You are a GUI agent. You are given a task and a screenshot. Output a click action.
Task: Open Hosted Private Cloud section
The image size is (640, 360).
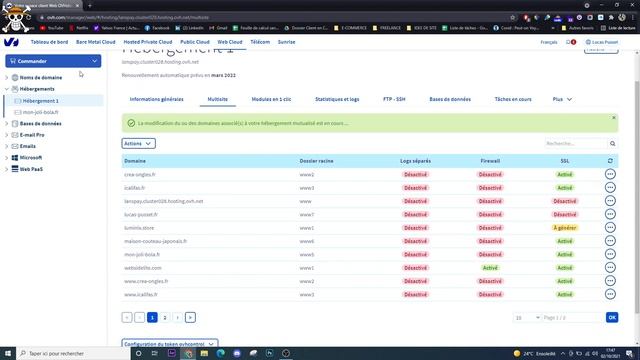click(x=148, y=42)
